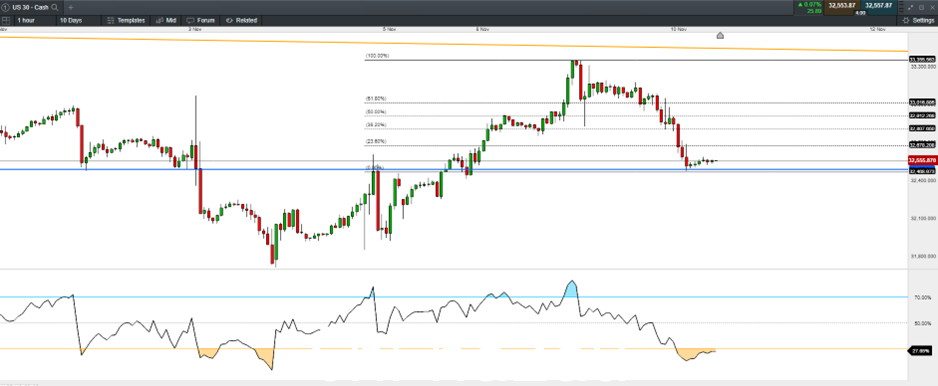Add a new chart tab with plus
Viewport: 938px width, 386px height.
(71, 7)
